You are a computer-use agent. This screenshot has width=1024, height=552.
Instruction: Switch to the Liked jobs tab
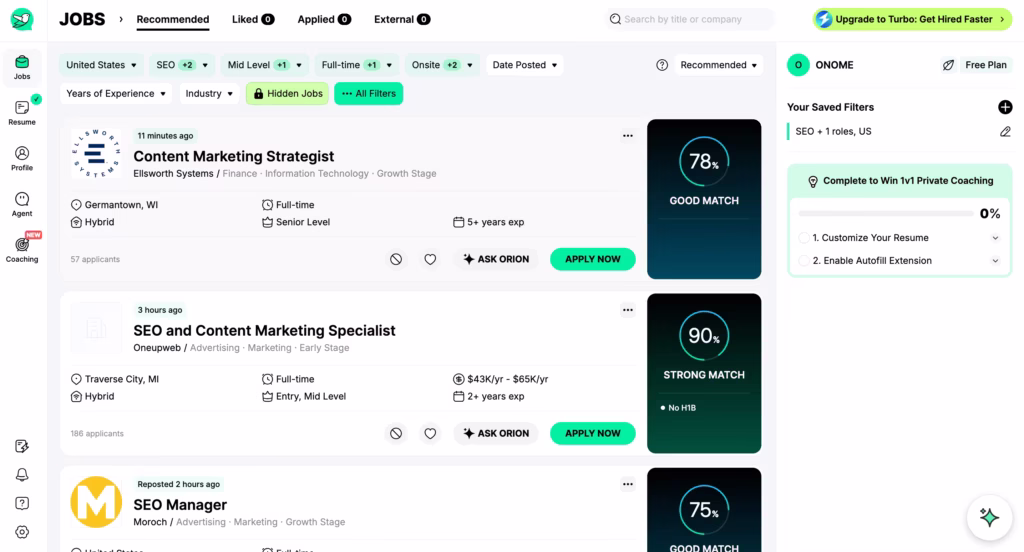(252, 19)
